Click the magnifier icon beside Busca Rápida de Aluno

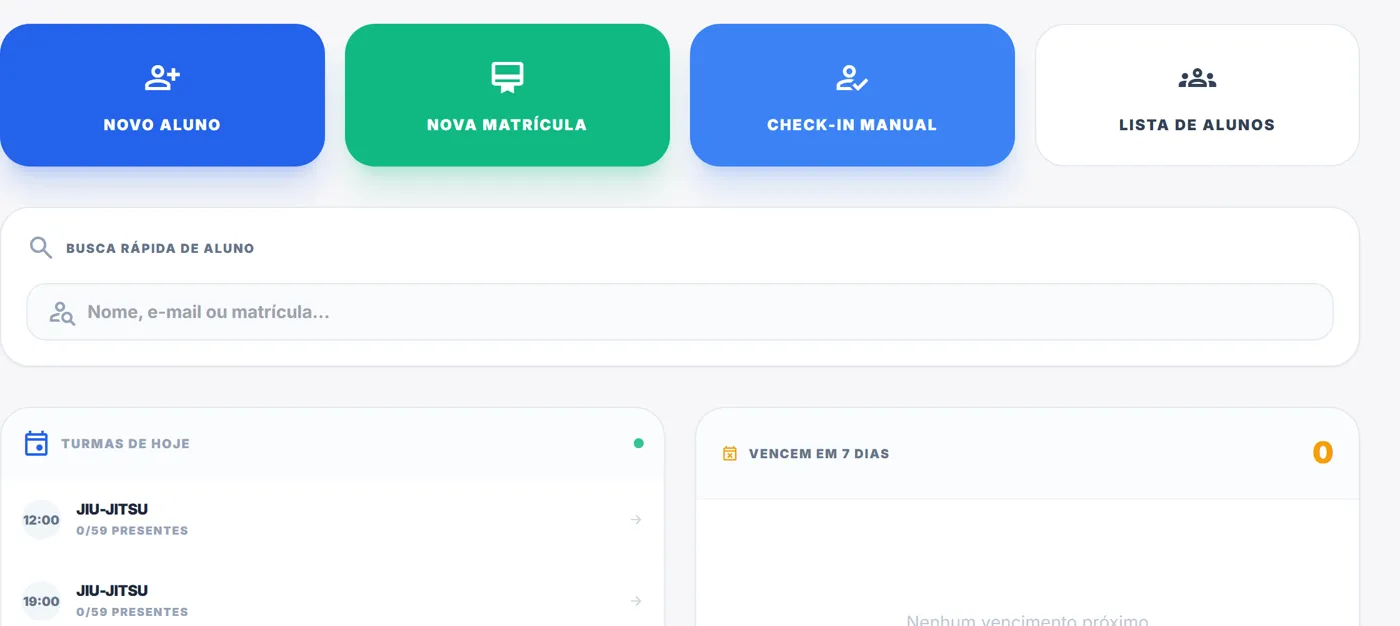click(41, 248)
